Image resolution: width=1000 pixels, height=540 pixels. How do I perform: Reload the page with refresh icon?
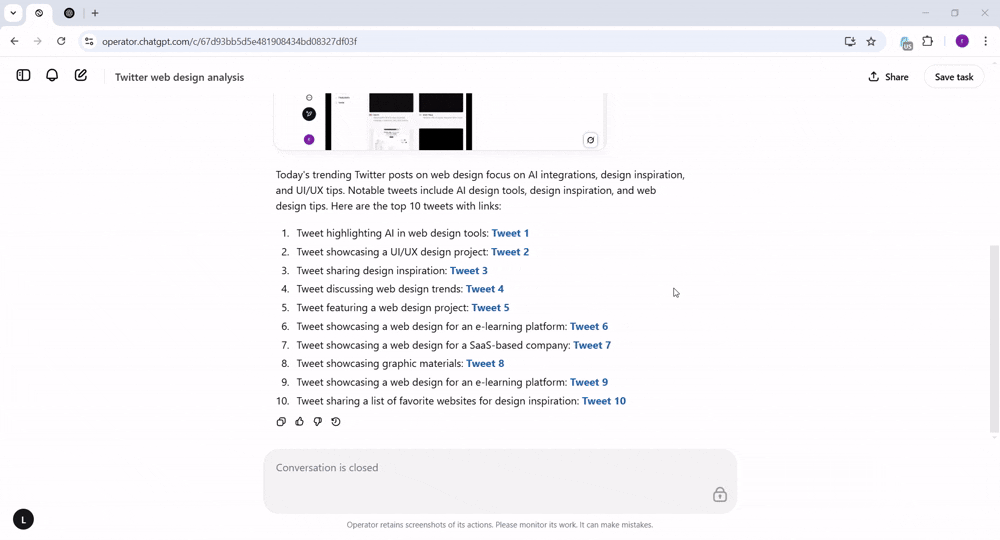(x=61, y=41)
